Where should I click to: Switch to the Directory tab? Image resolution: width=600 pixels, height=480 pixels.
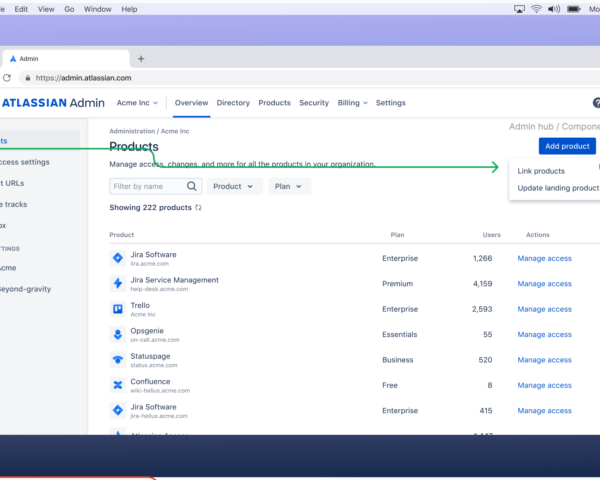[x=233, y=103]
